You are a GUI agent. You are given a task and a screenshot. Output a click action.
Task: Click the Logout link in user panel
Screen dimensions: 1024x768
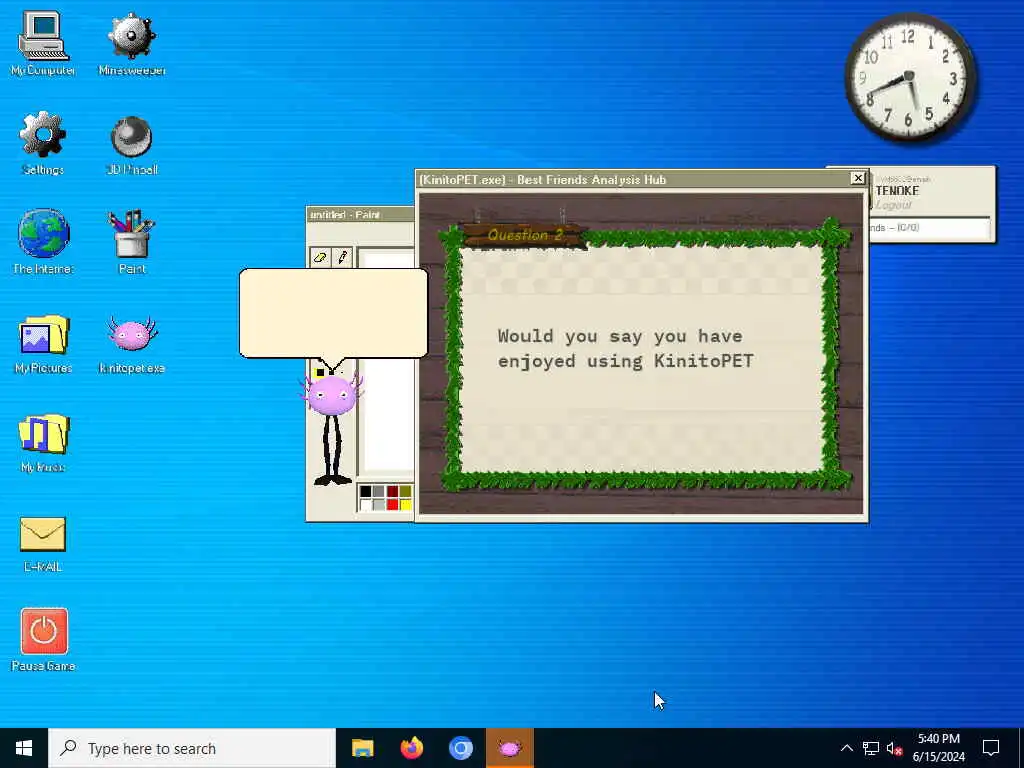(893, 205)
